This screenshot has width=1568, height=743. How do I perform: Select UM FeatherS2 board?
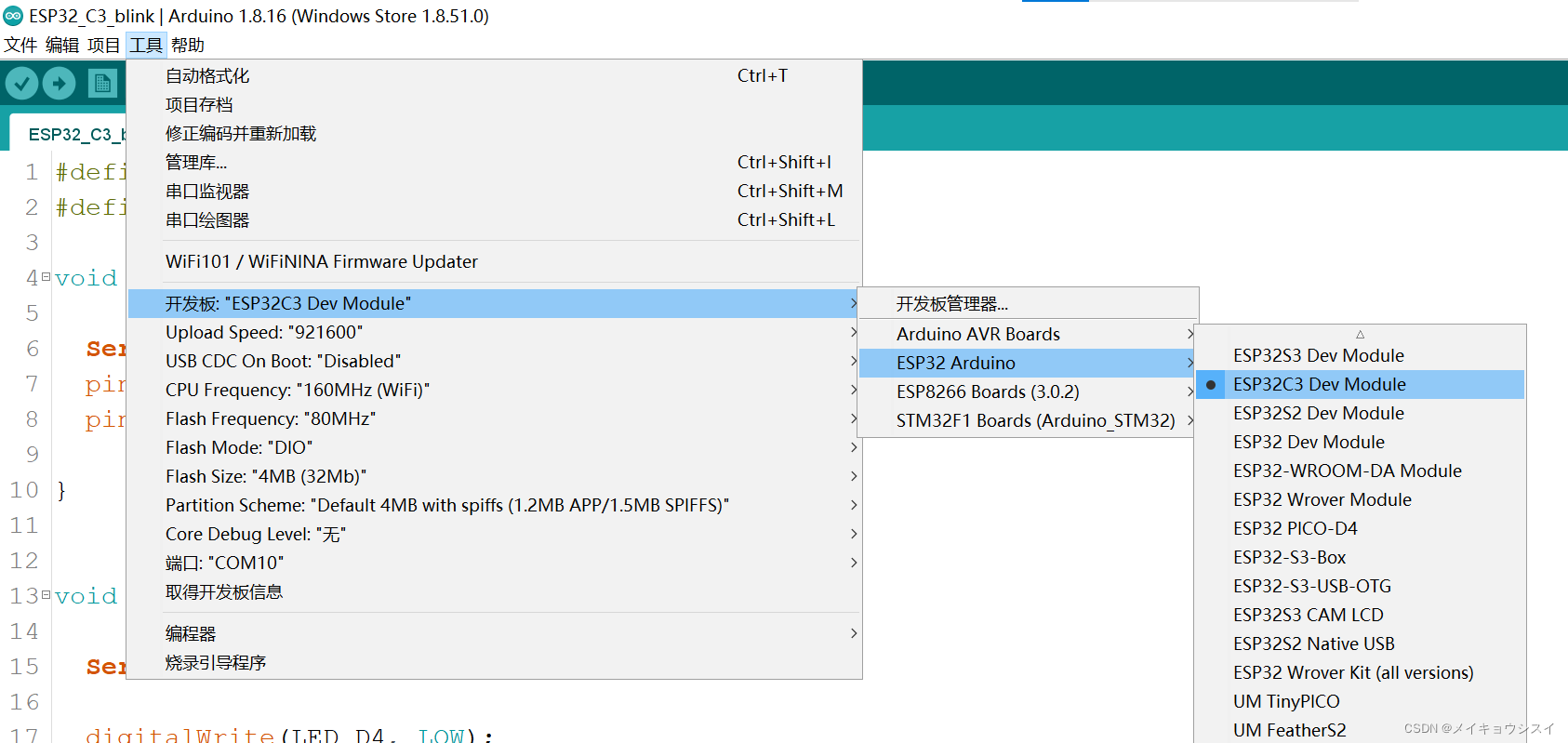point(1360,730)
